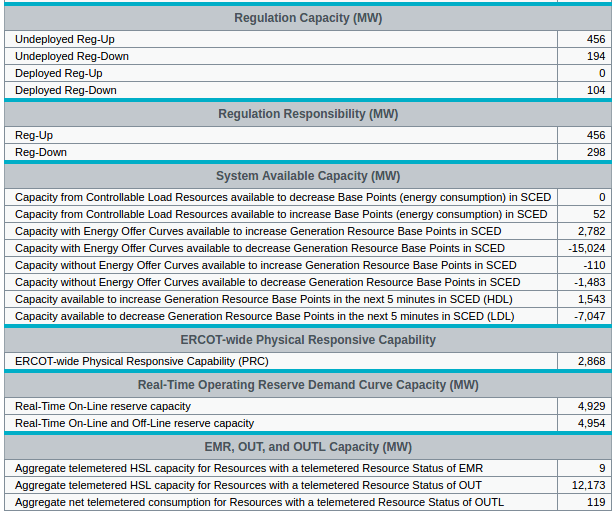The height and width of the screenshot is (516, 614).
Task: Select the Reg-Down value 298
Action: (x=596, y=152)
